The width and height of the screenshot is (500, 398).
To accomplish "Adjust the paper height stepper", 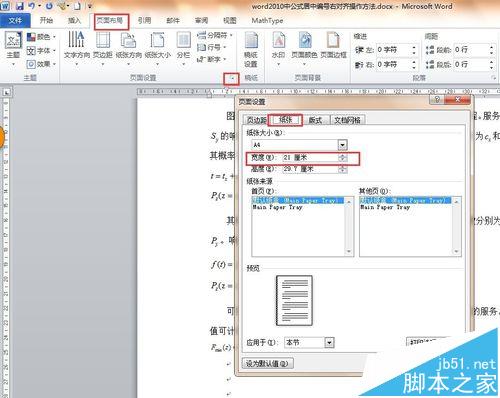I will 343,169.
